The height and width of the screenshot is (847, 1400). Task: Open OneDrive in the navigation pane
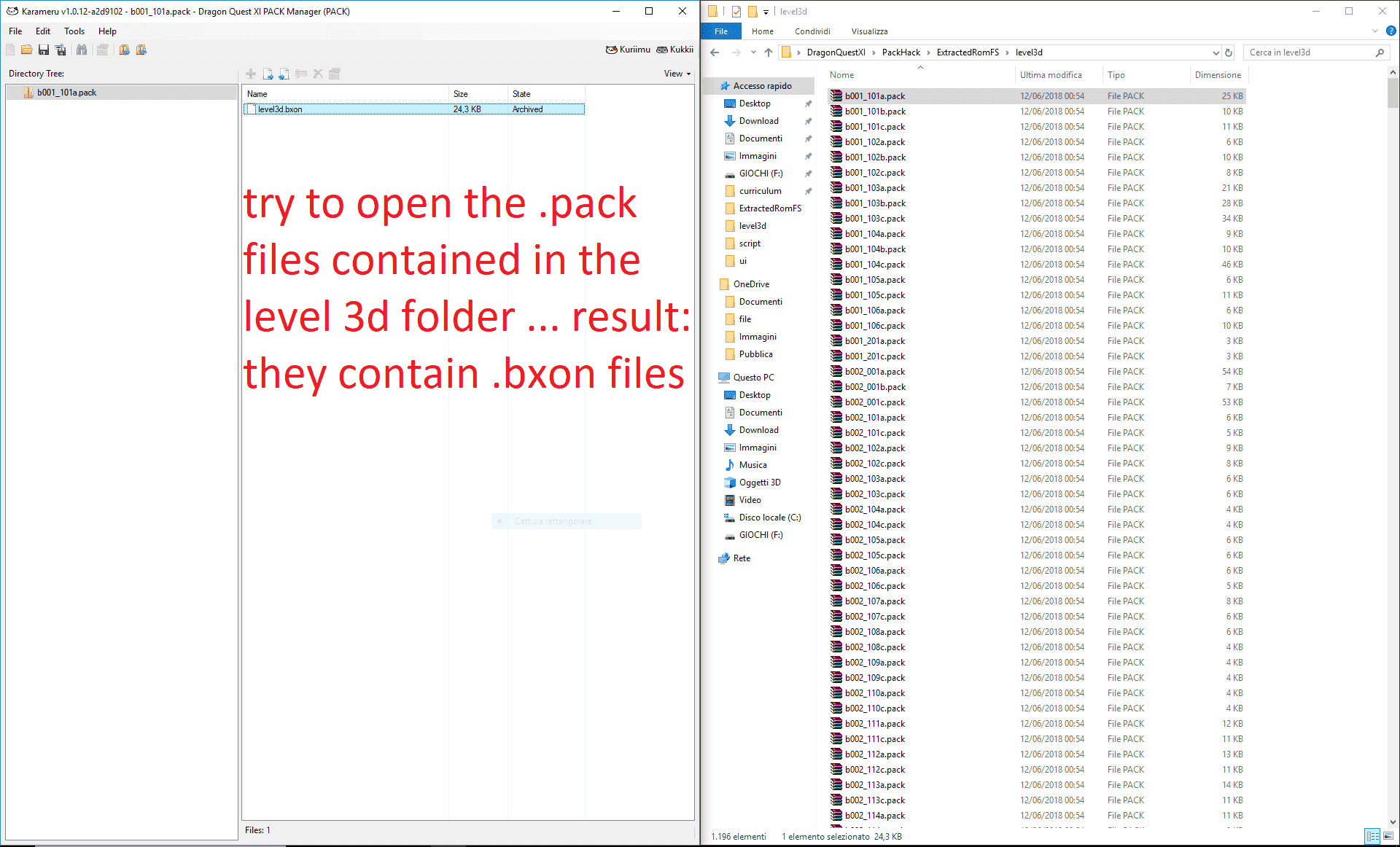(751, 284)
